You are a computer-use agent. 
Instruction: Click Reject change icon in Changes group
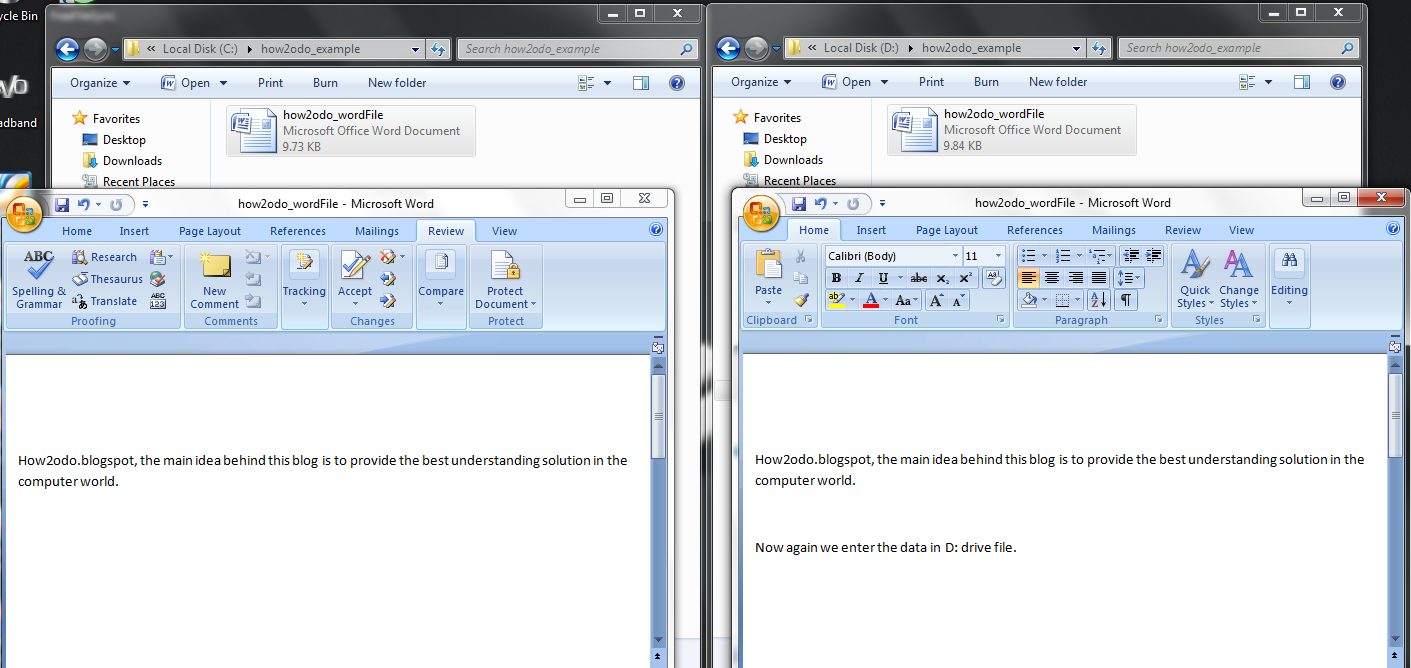pos(390,257)
